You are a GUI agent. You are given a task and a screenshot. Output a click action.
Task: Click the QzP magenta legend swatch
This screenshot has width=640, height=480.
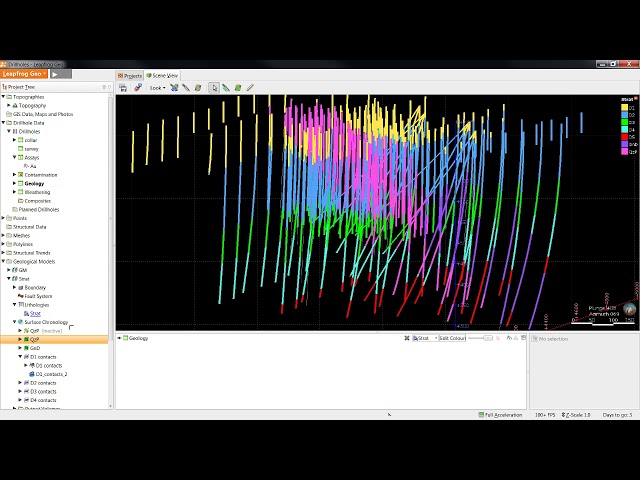(624, 152)
